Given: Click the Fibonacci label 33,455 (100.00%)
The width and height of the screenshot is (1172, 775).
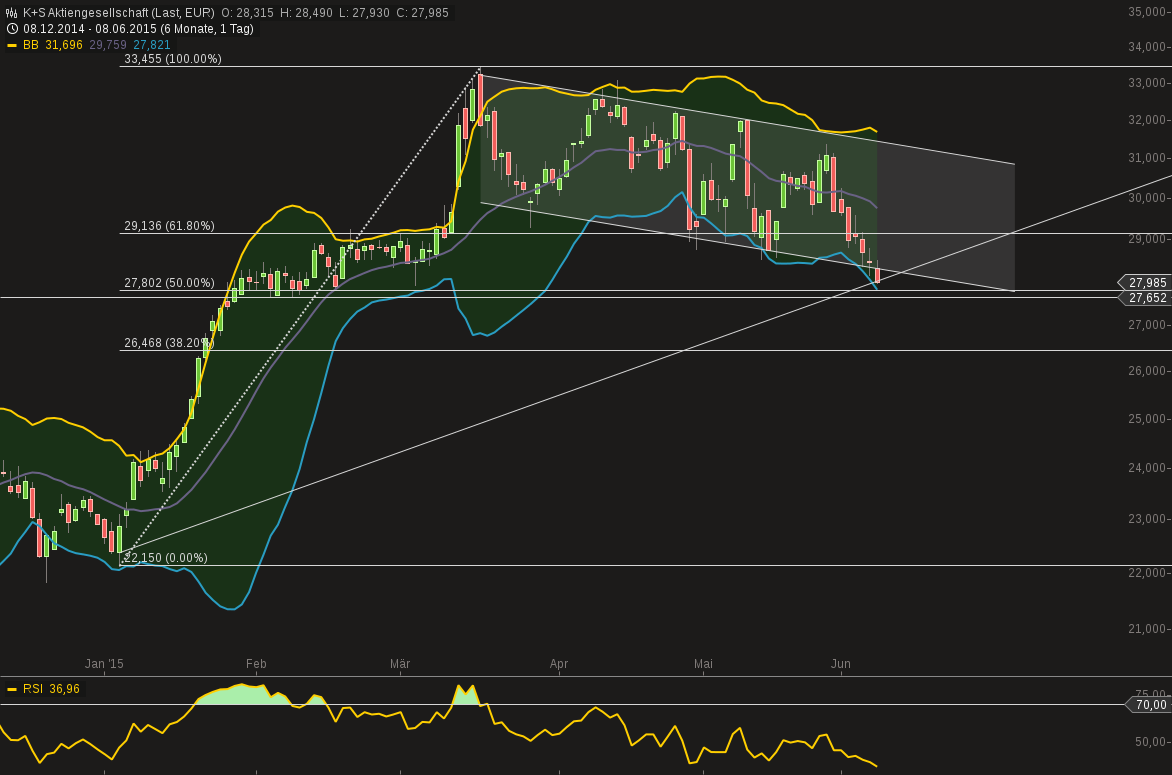Looking at the screenshot, I should [x=173, y=59].
